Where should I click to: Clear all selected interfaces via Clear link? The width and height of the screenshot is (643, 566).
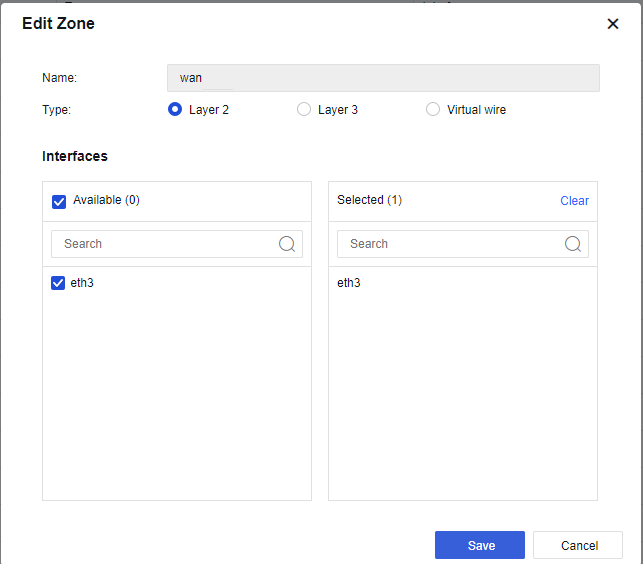[x=574, y=201]
